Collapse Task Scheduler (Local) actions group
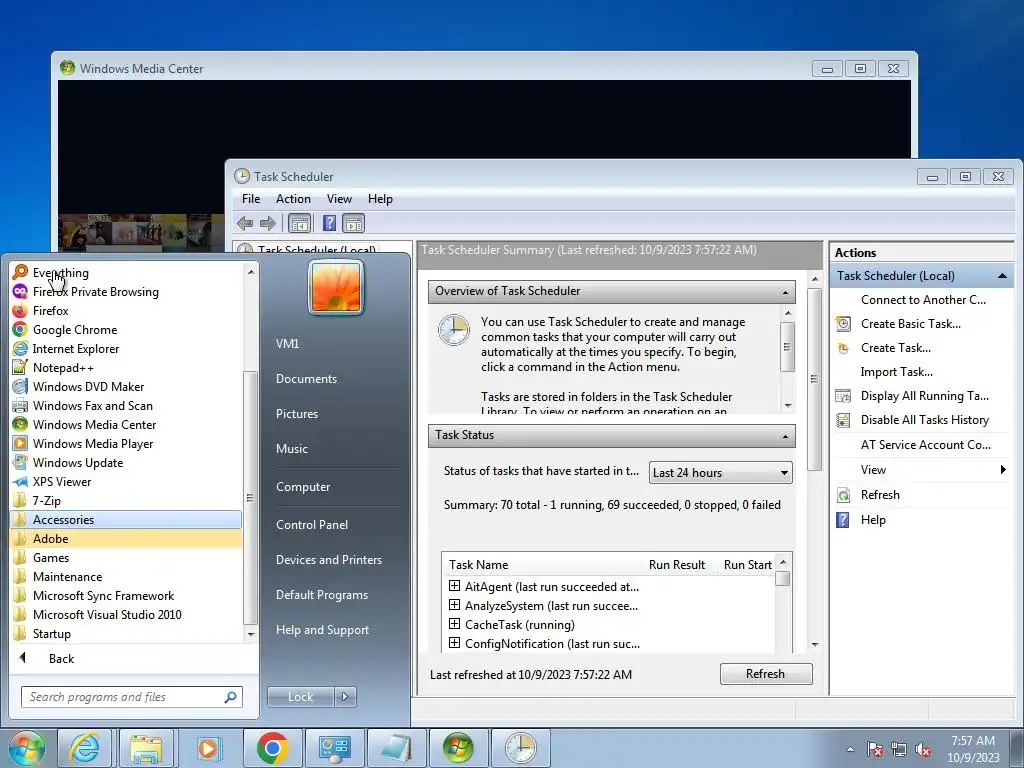This screenshot has width=1024, height=768. pos(1002,276)
